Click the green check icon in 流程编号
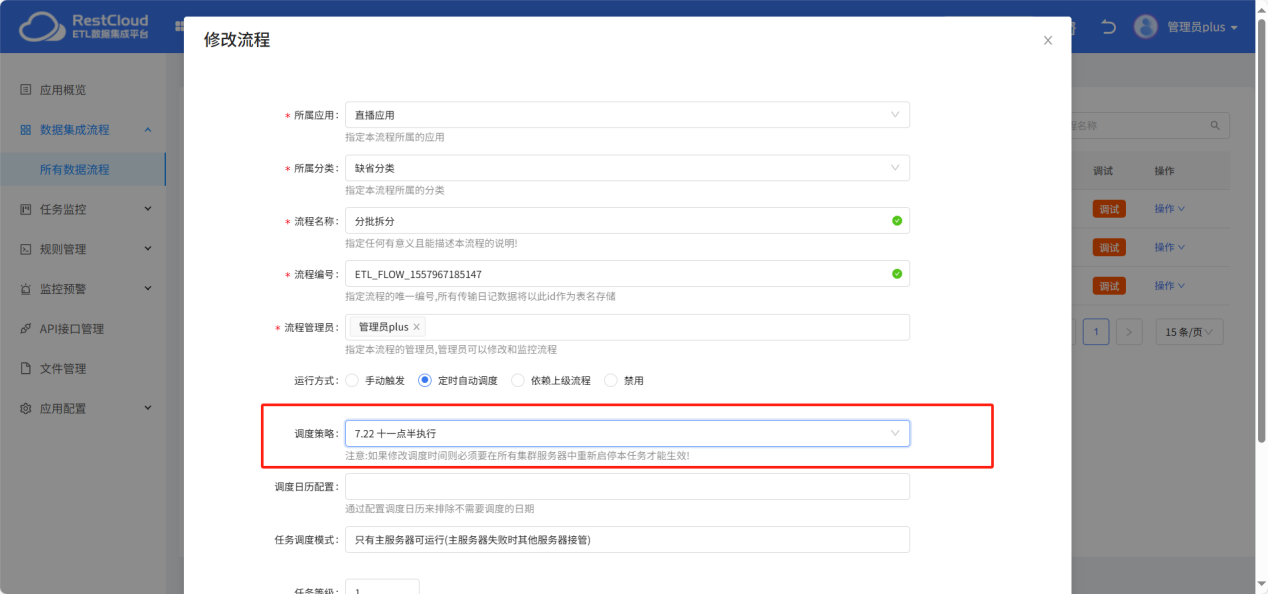The height and width of the screenshot is (594, 1268). (897, 273)
